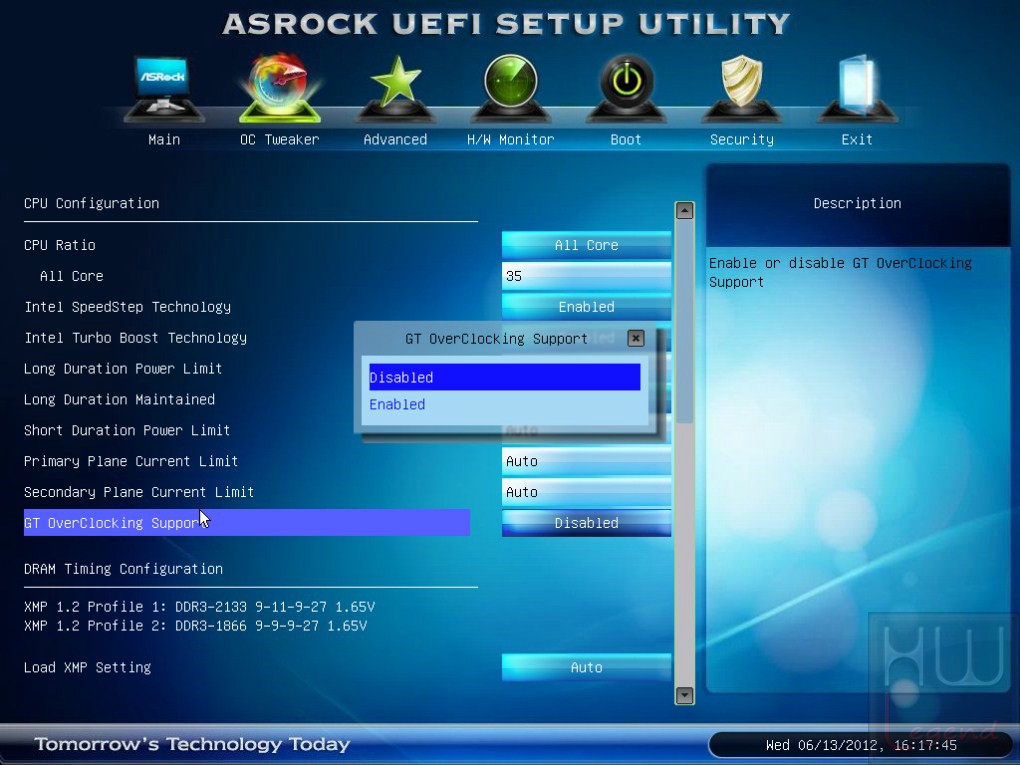Open GT OverClocking Support Disabled dropdown
The height and width of the screenshot is (765, 1020).
(586, 523)
